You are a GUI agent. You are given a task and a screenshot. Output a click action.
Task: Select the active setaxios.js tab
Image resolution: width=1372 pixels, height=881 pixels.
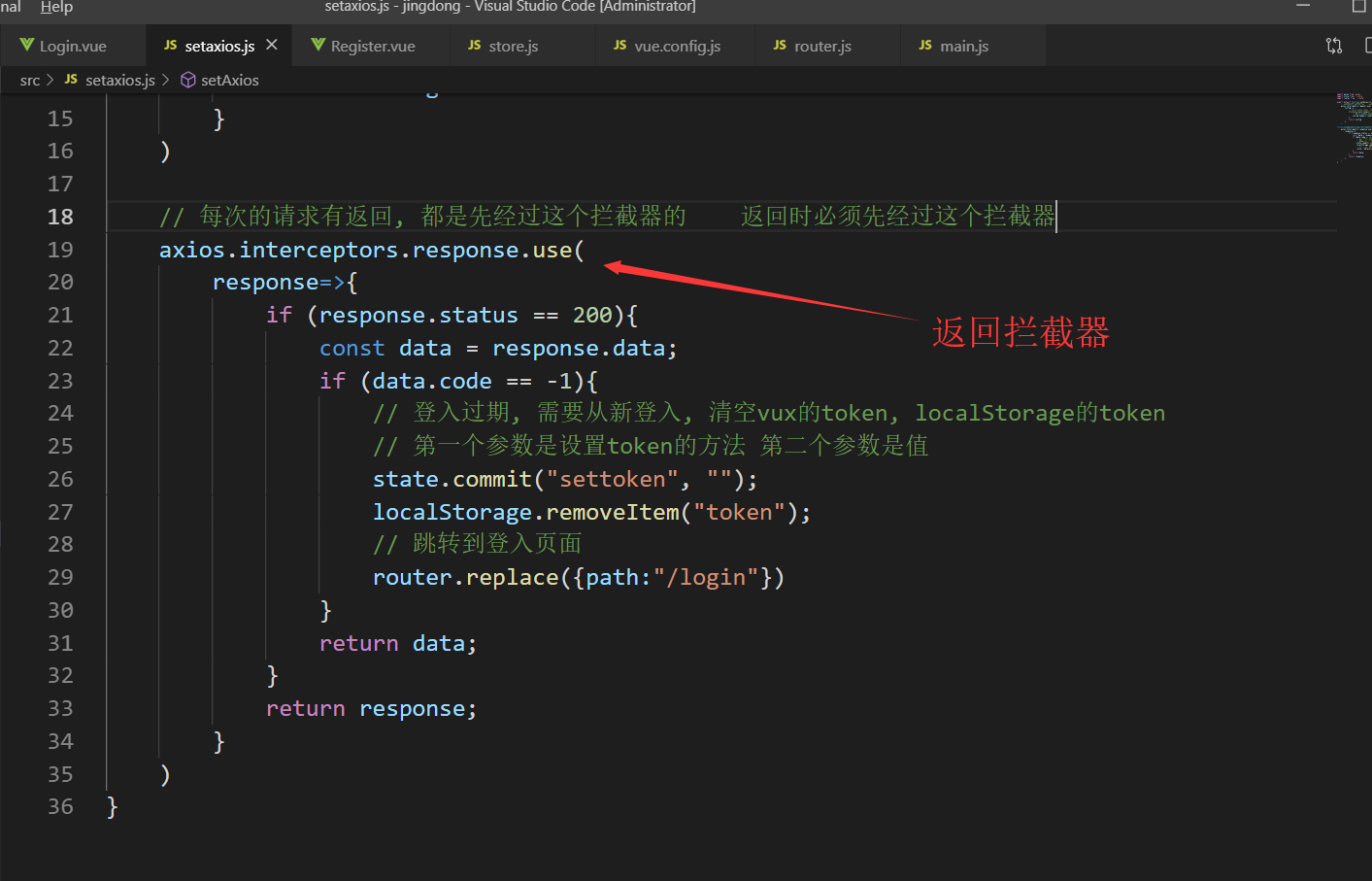click(x=219, y=46)
